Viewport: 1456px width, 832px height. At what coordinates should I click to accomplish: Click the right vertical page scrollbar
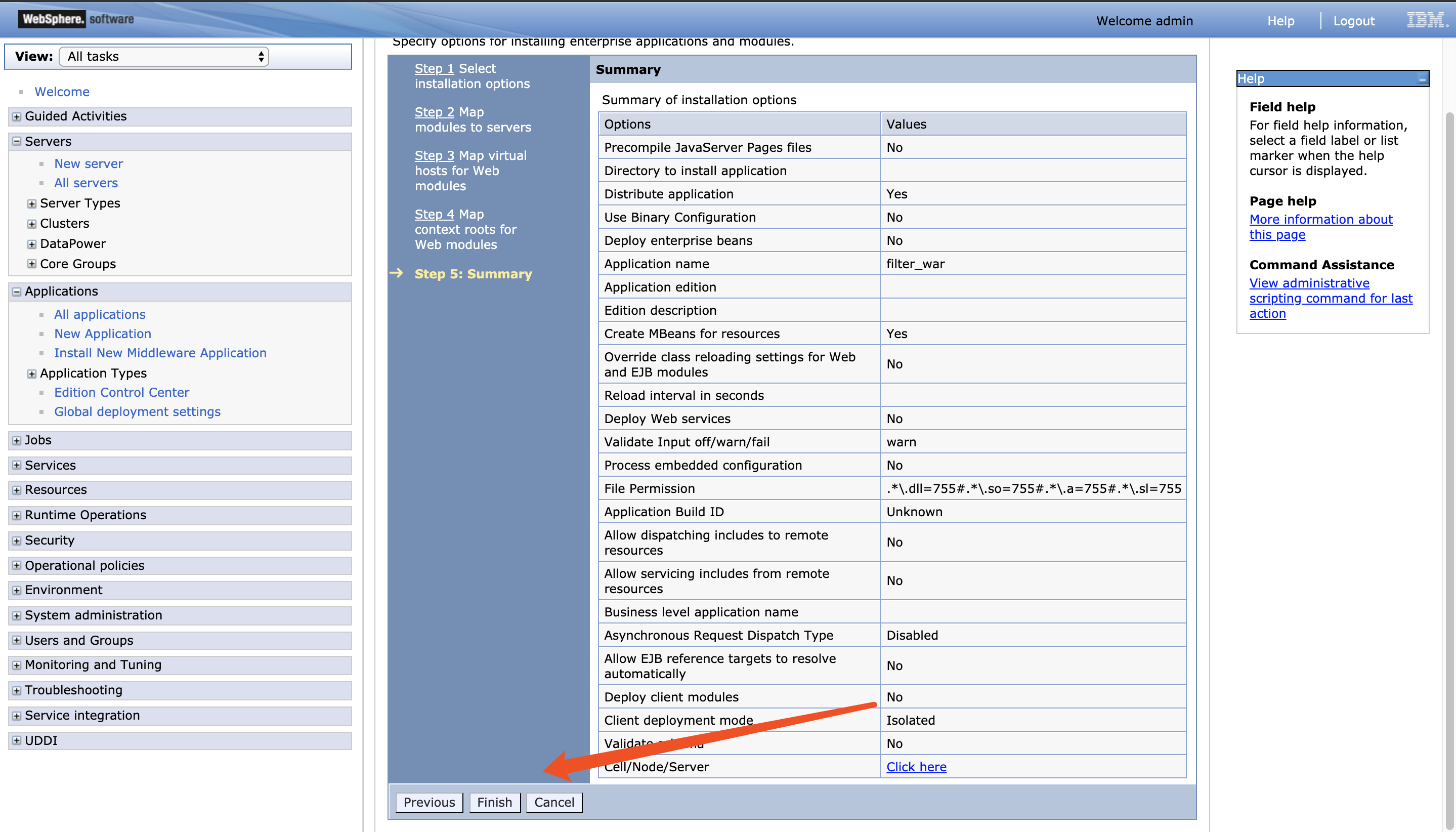(1449, 457)
